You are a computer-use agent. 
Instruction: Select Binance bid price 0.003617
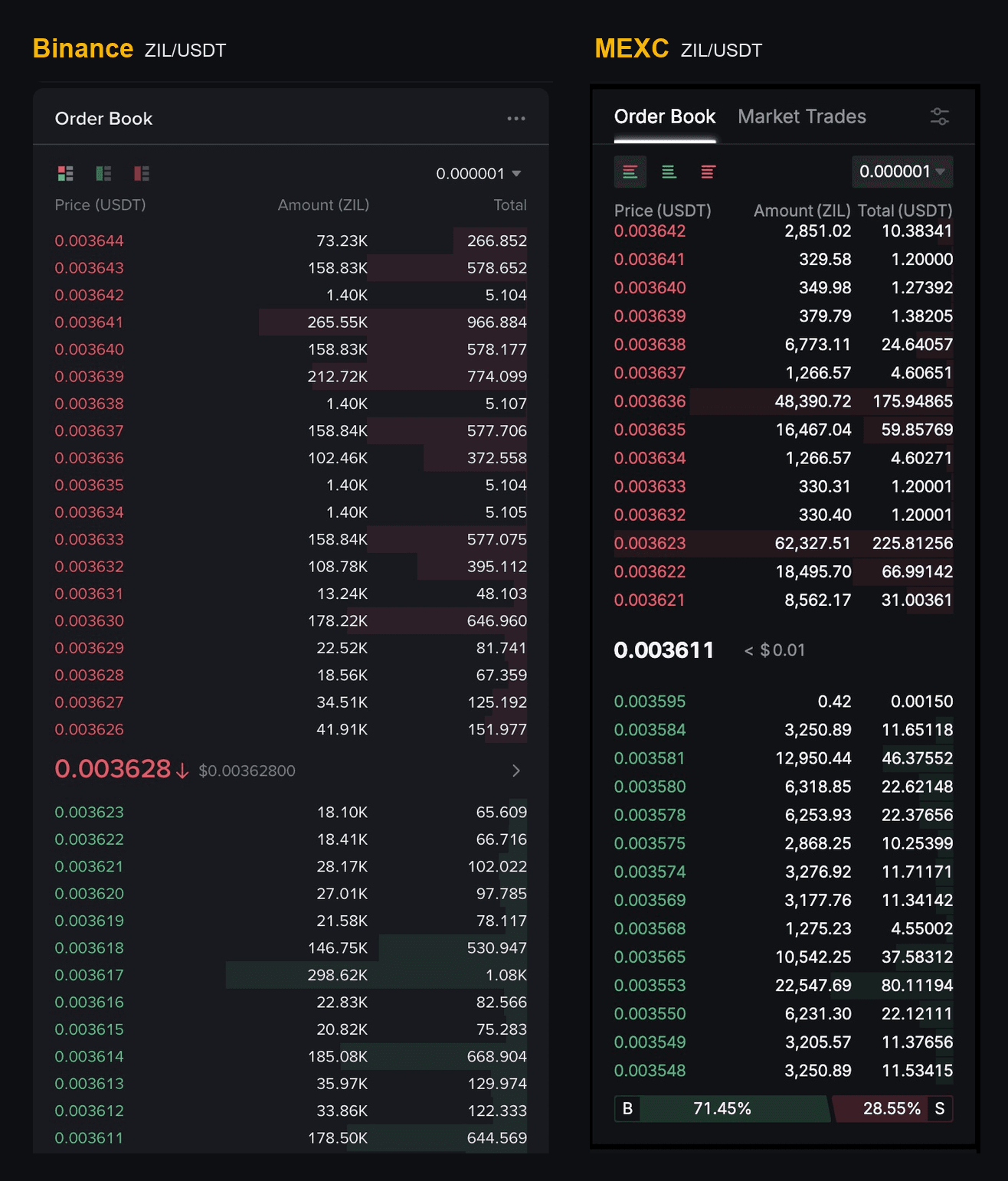click(89, 975)
